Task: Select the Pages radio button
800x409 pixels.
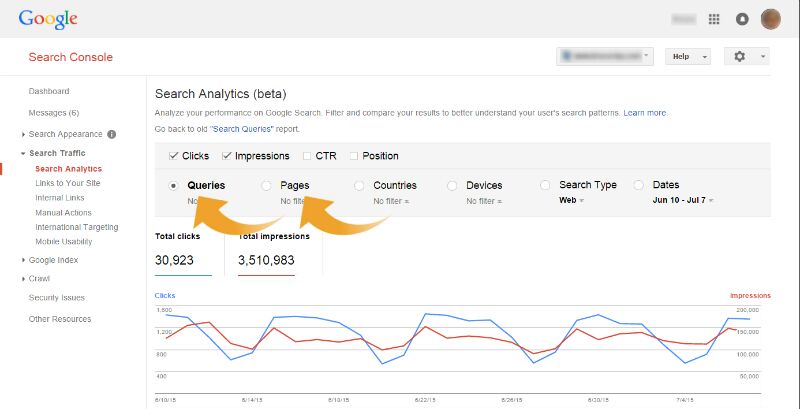Action: [266, 186]
